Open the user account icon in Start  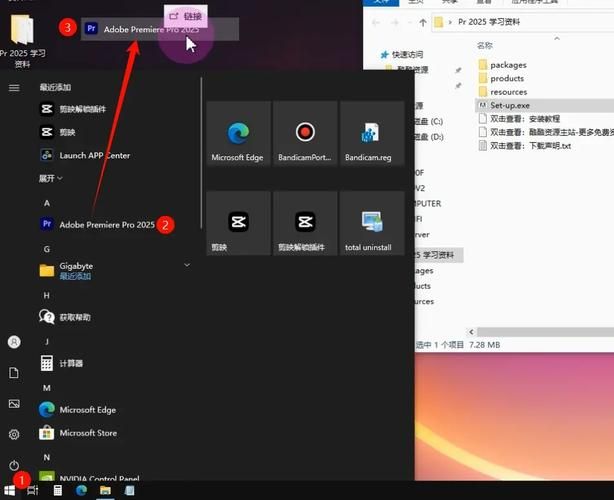(14, 342)
